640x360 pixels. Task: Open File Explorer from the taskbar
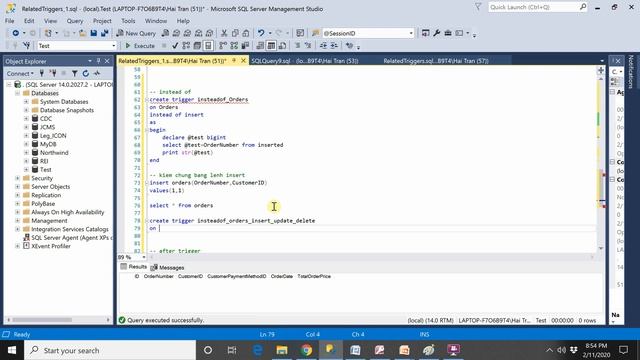point(282,350)
